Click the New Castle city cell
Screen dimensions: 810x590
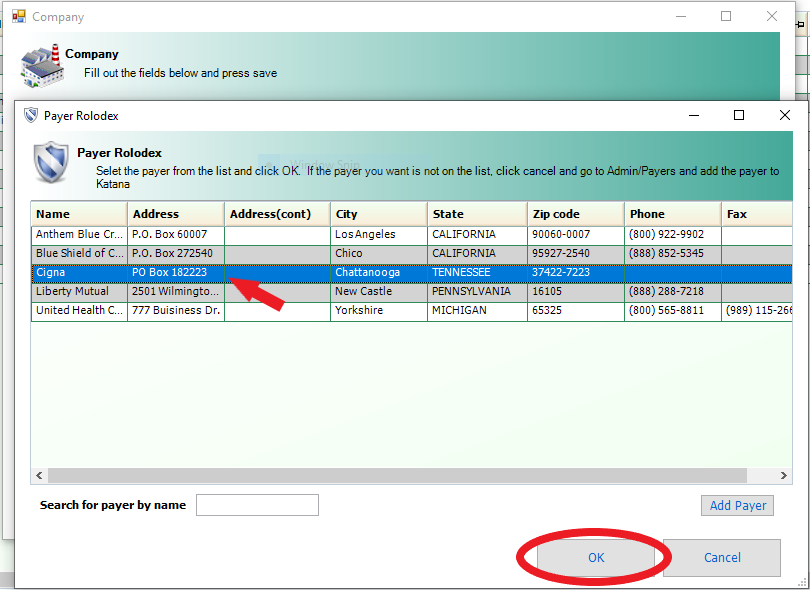[379, 291]
